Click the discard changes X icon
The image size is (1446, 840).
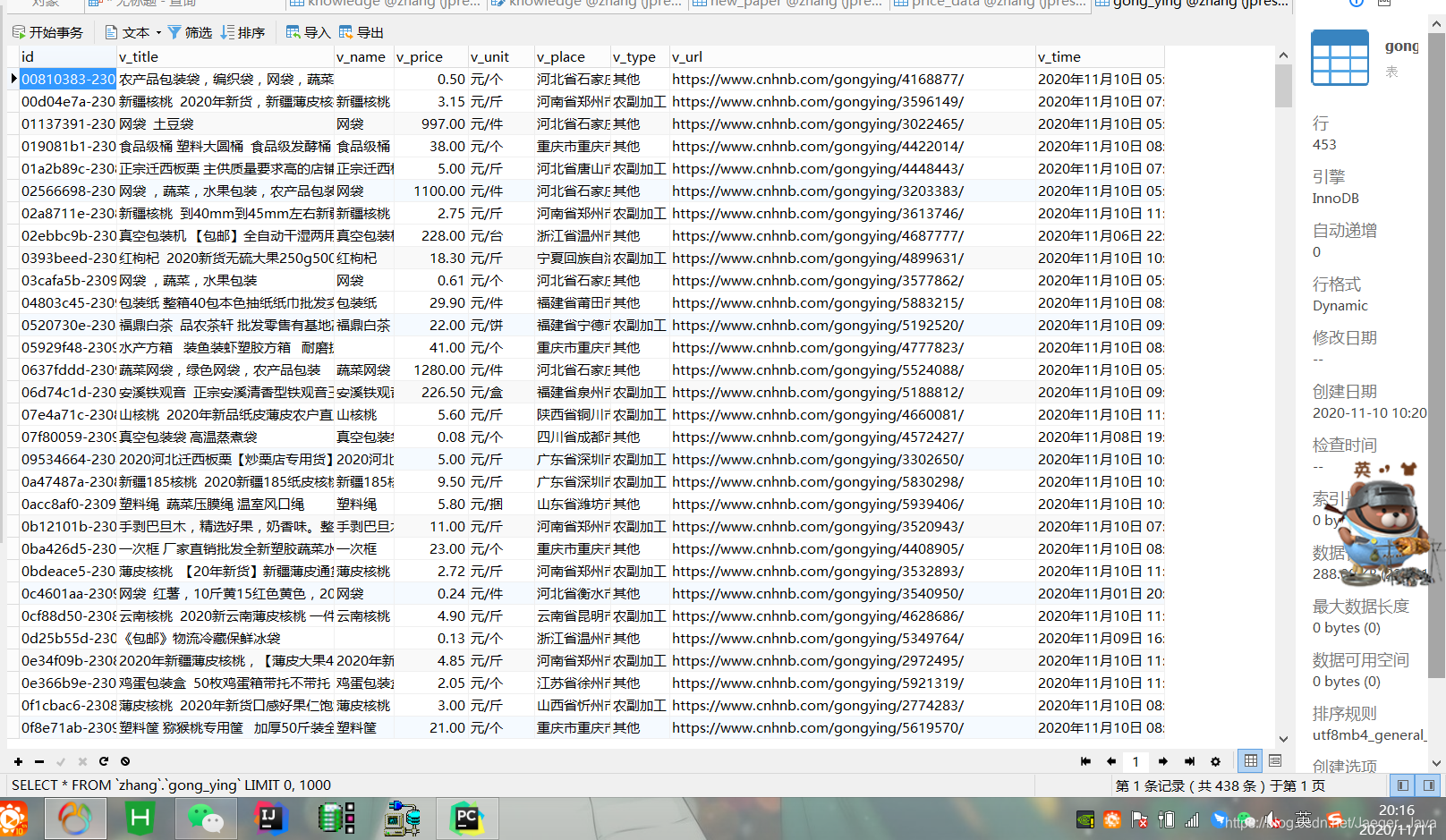[82, 761]
